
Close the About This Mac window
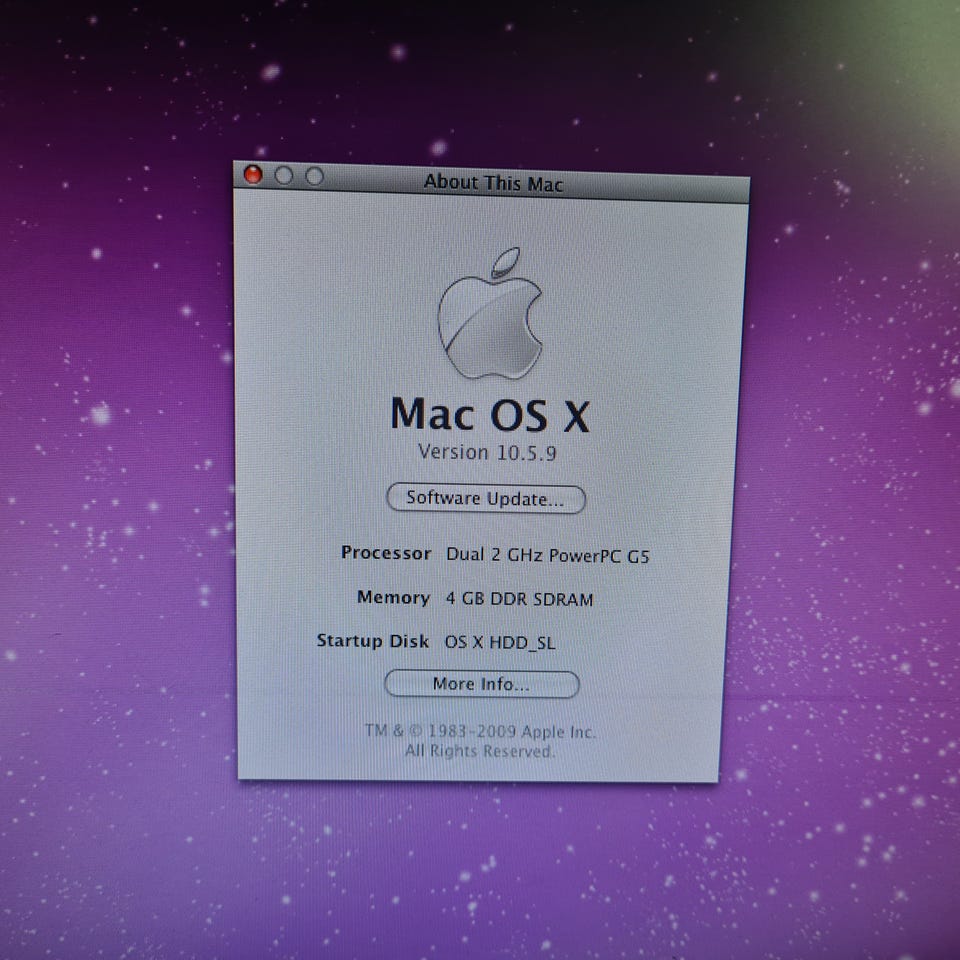(253, 175)
